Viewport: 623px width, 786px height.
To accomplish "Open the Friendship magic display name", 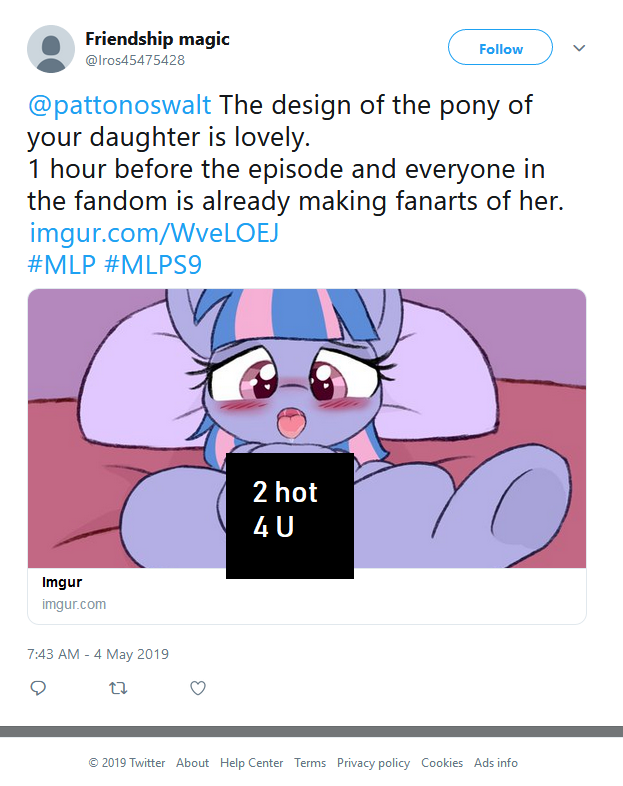I will point(157,39).
